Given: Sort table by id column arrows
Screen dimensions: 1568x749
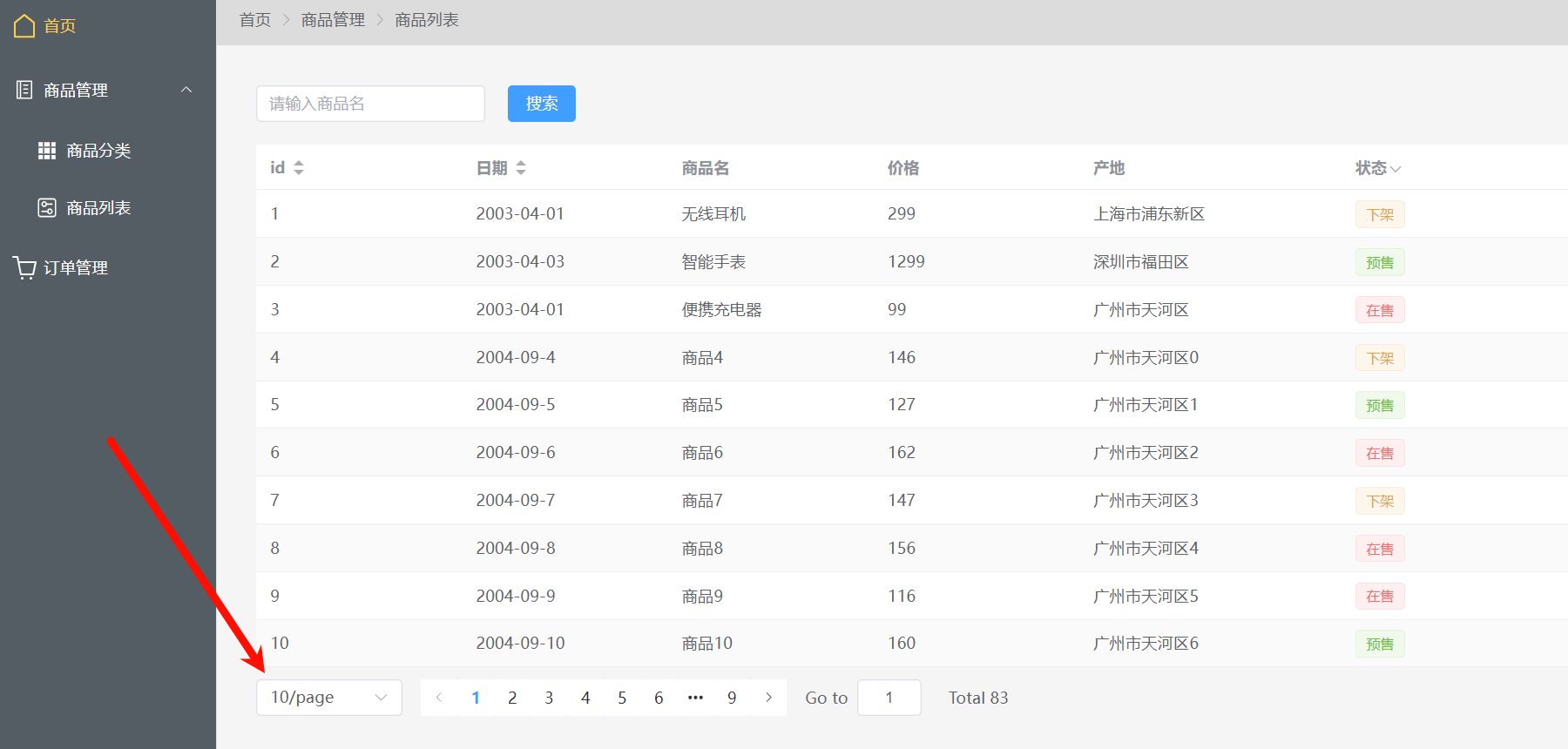Looking at the screenshot, I should click(299, 168).
